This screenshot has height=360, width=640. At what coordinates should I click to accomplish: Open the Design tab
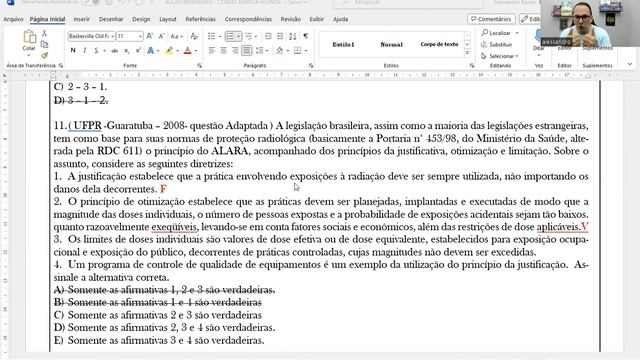click(141, 19)
